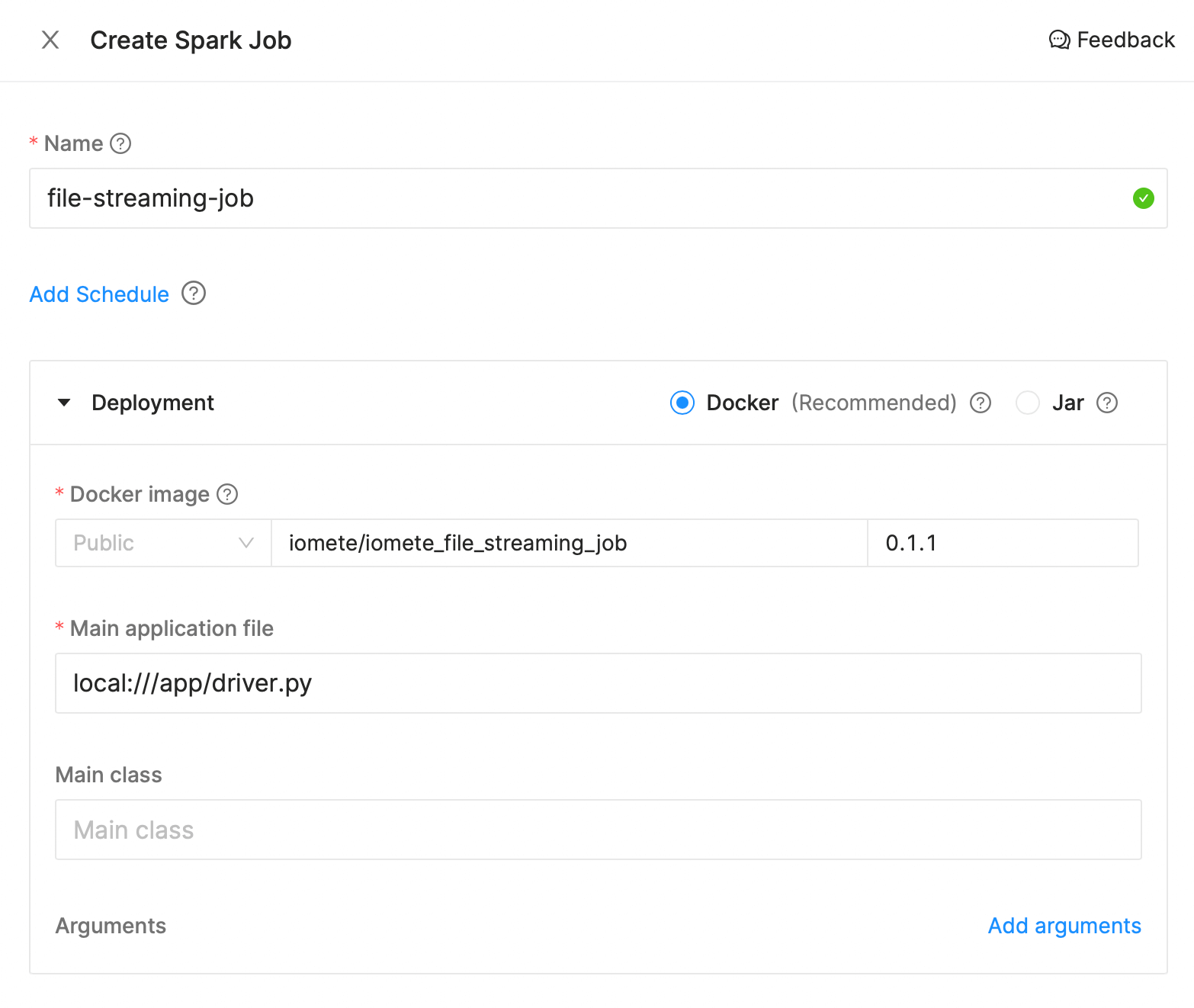The image size is (1194, 1008).
Task: Show help tooltip for Add Schedule
Action: point(194,294)
